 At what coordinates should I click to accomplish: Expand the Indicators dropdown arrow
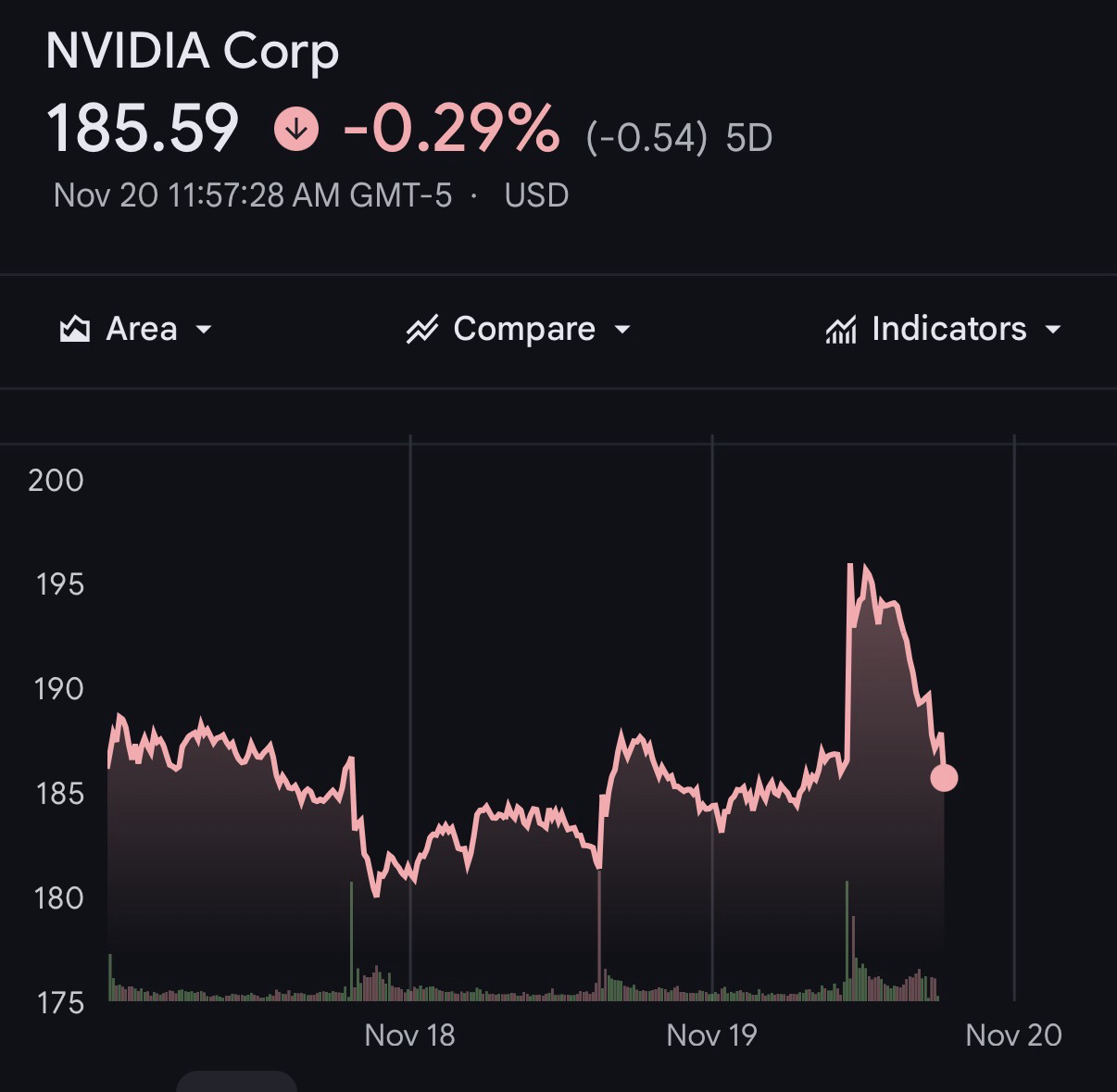(1053, 329)
